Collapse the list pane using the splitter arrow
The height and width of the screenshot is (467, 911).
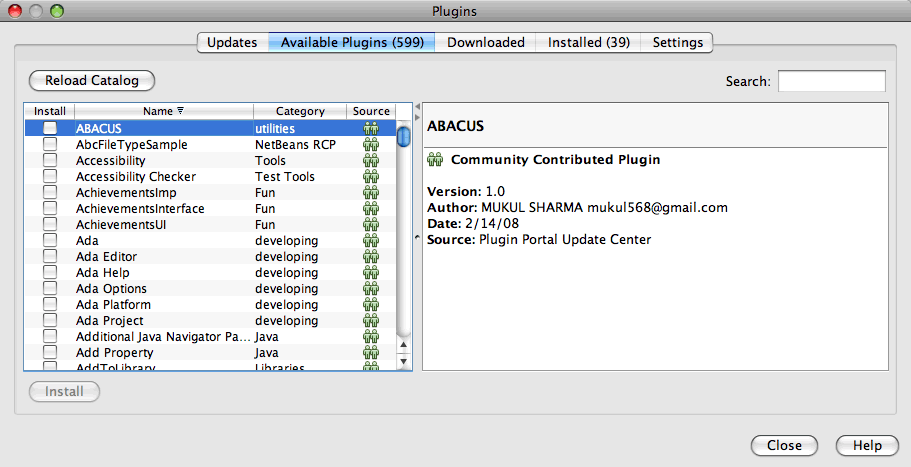(x=417, y=105)
